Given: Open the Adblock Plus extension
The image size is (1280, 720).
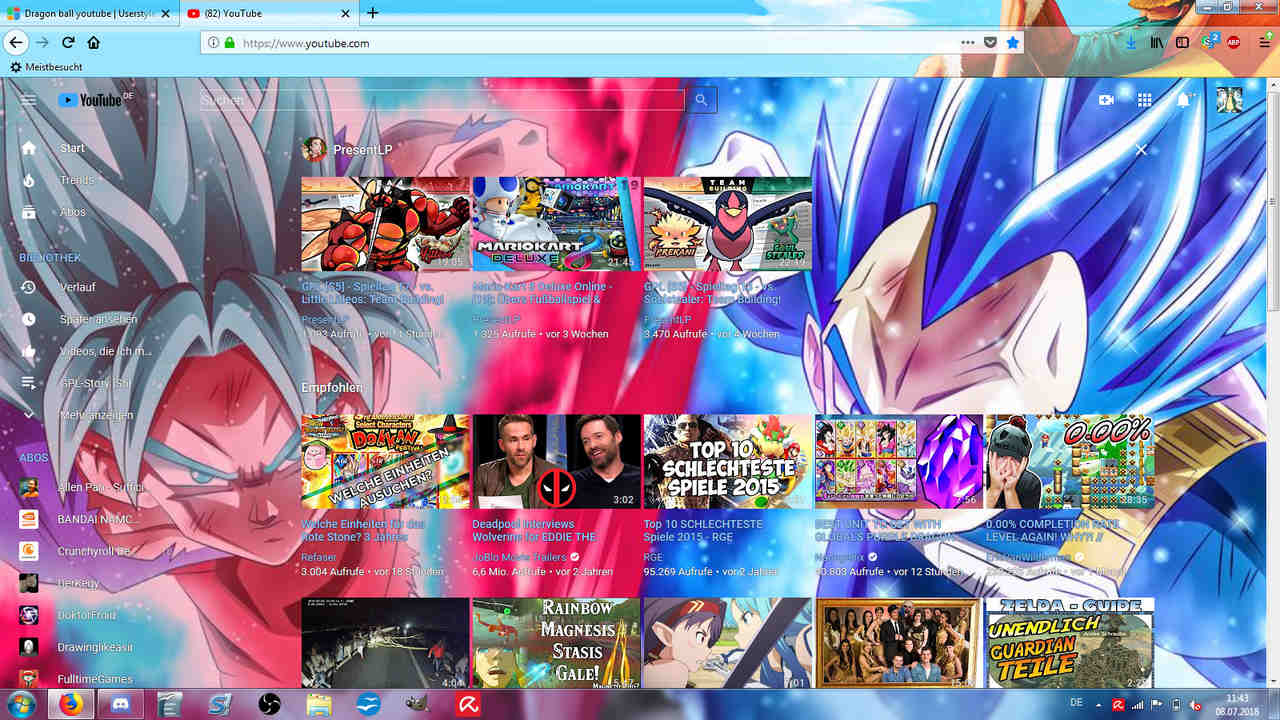Looking at the screenshot, I should pos(1234,43).
